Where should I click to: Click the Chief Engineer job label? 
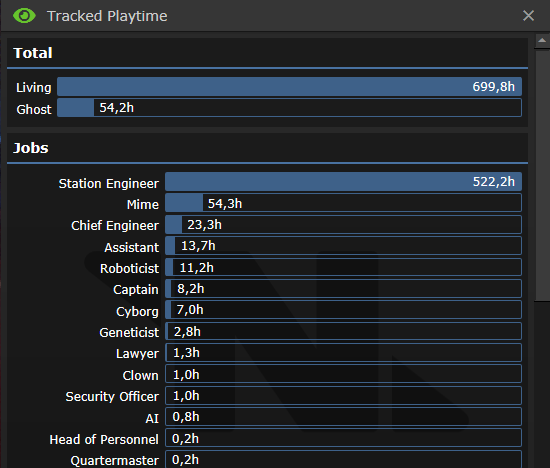115,226
